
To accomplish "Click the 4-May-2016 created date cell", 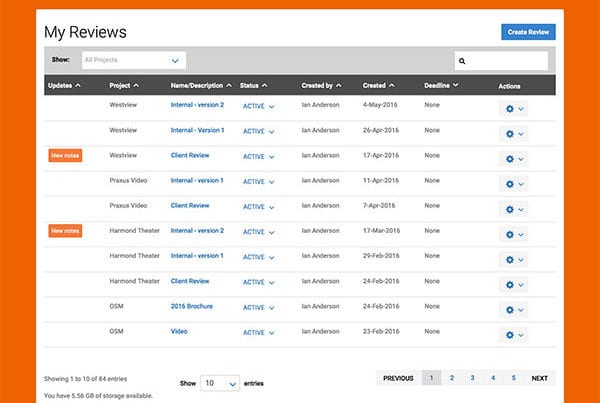I will click(x=380, y=105).
